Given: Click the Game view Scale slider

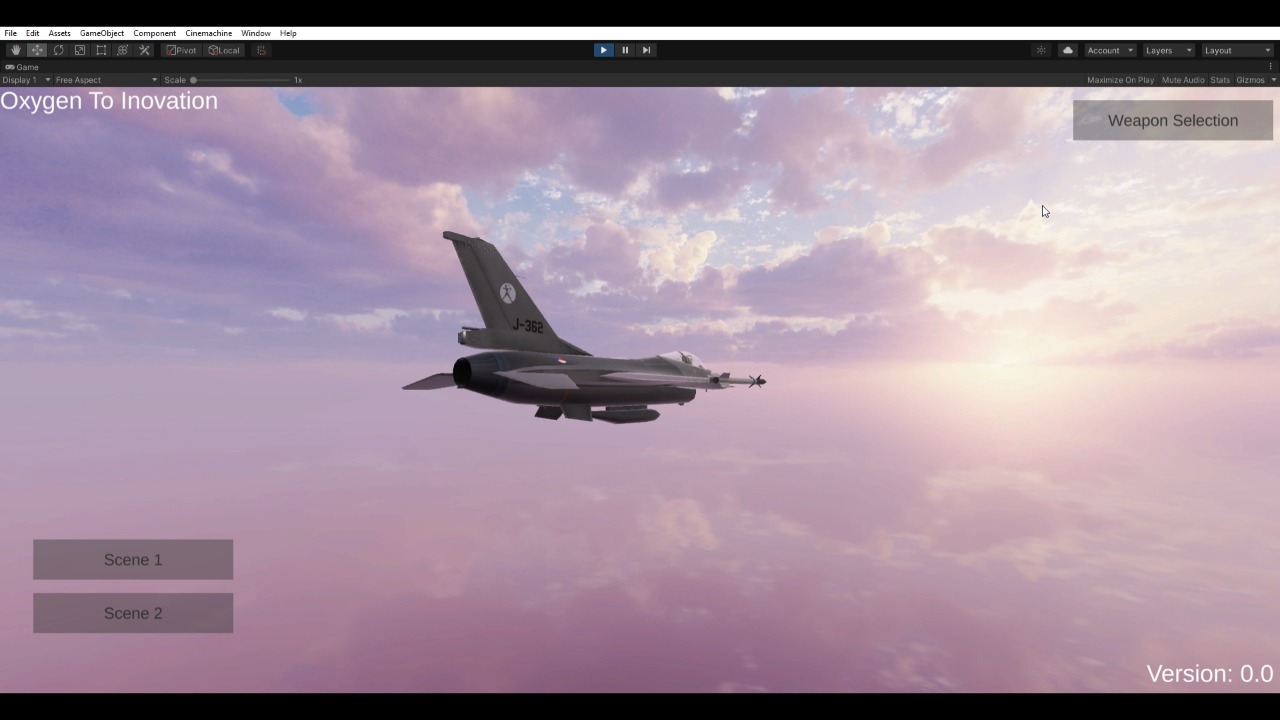Looking at the screenshot, I should tap(240, 80).
